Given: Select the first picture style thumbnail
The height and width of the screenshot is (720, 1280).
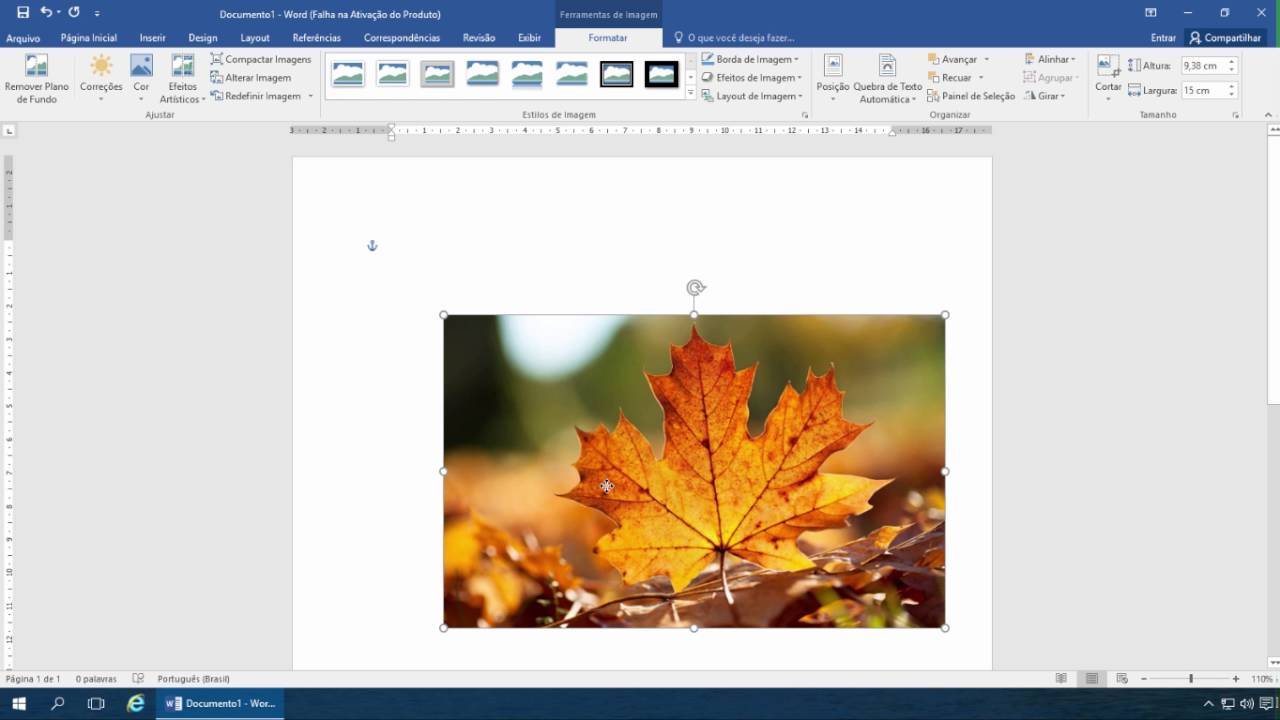Looking at the screenshot, I should pos(348,74).
